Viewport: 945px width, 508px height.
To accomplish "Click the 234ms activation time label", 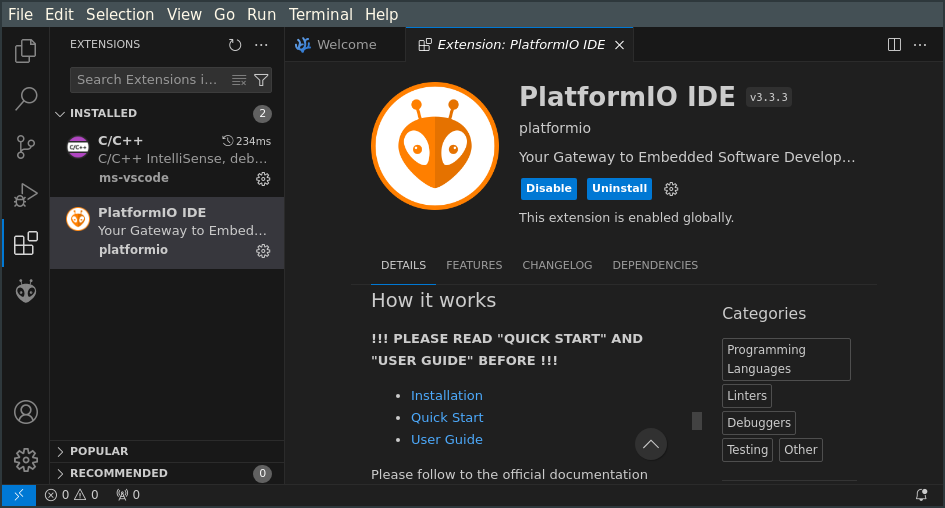I will (x=246, y=141).
